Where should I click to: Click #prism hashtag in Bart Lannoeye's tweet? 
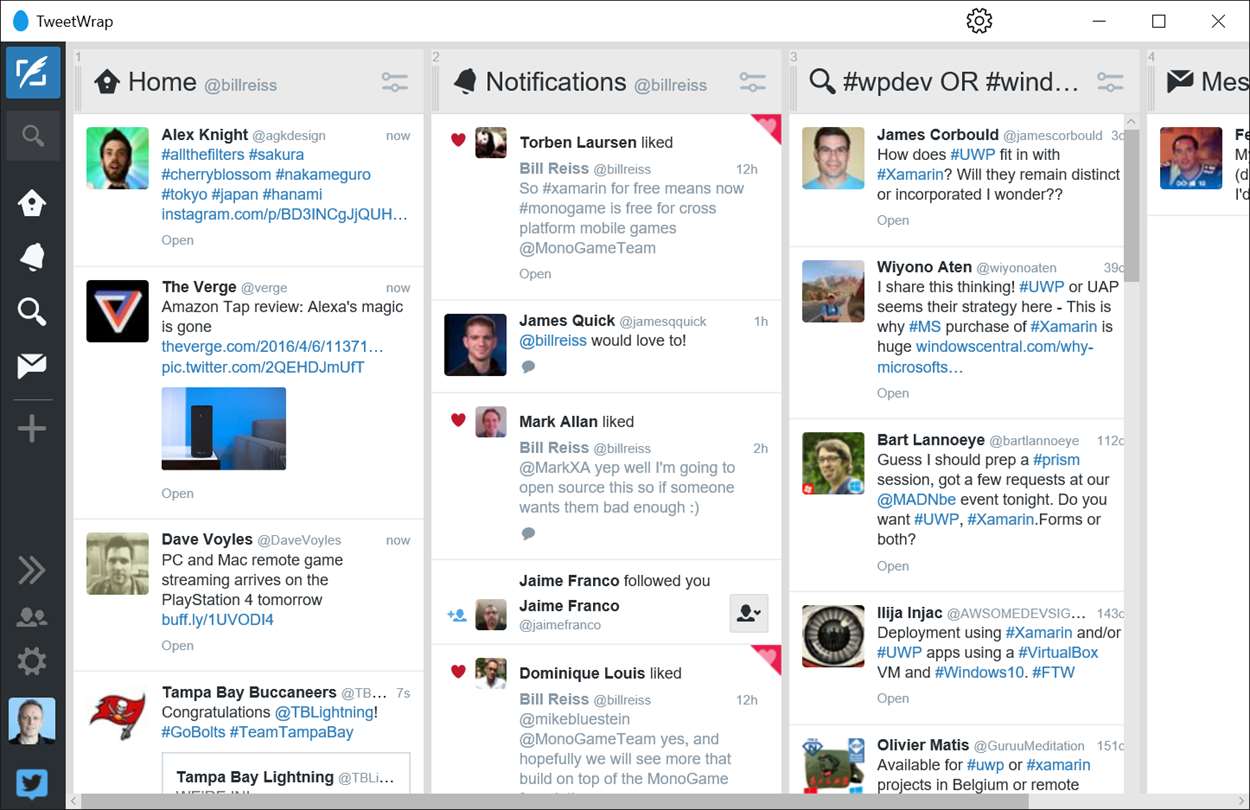pyautogui.click(x=1056, y=460)
